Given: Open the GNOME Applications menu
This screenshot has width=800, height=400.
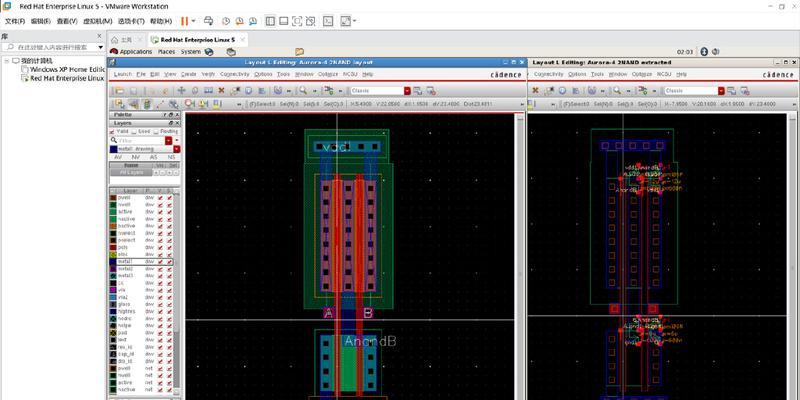Looking at the screenshot, I should [x=136, y=52].
